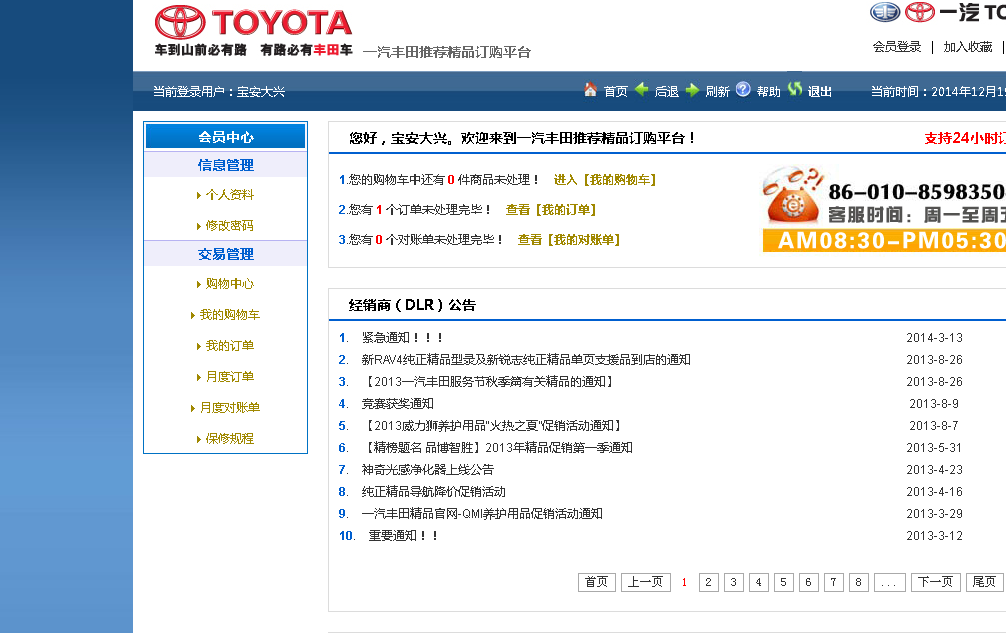Click the green logout arrows icon
1006x633 pixels.
tap(795, 89)
